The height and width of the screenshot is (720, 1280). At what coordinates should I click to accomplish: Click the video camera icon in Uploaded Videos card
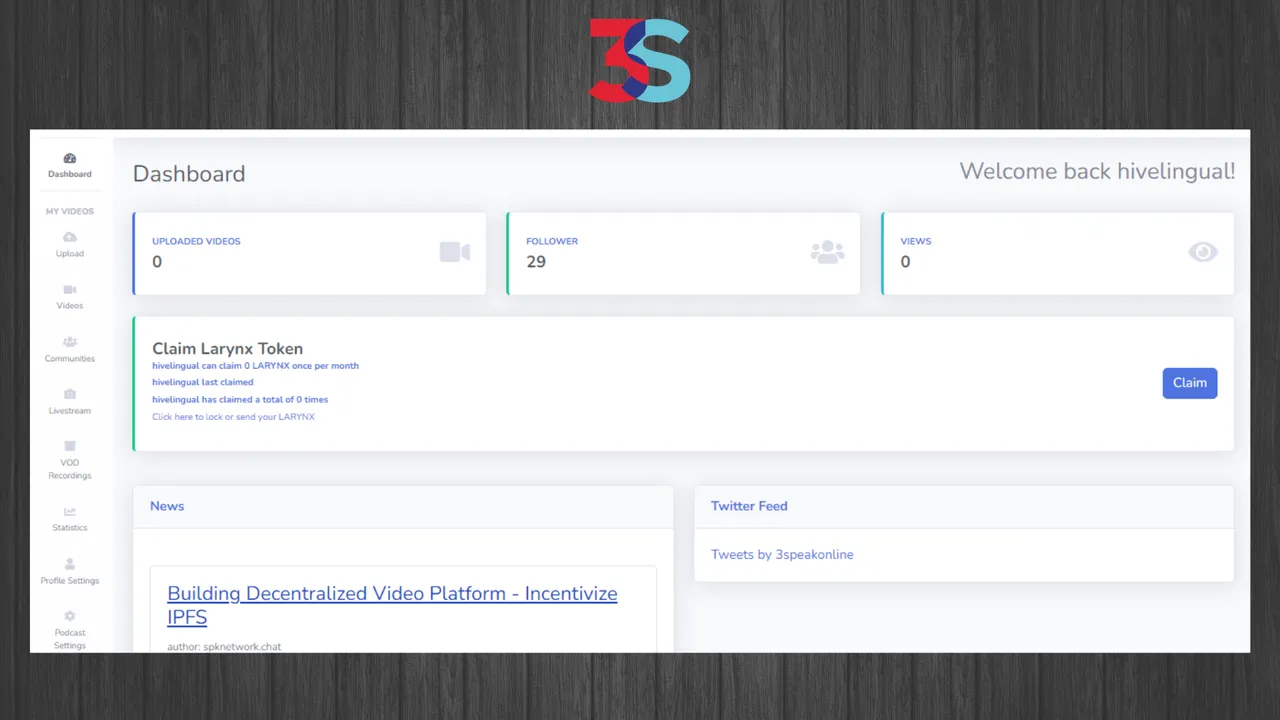[455, 252]
